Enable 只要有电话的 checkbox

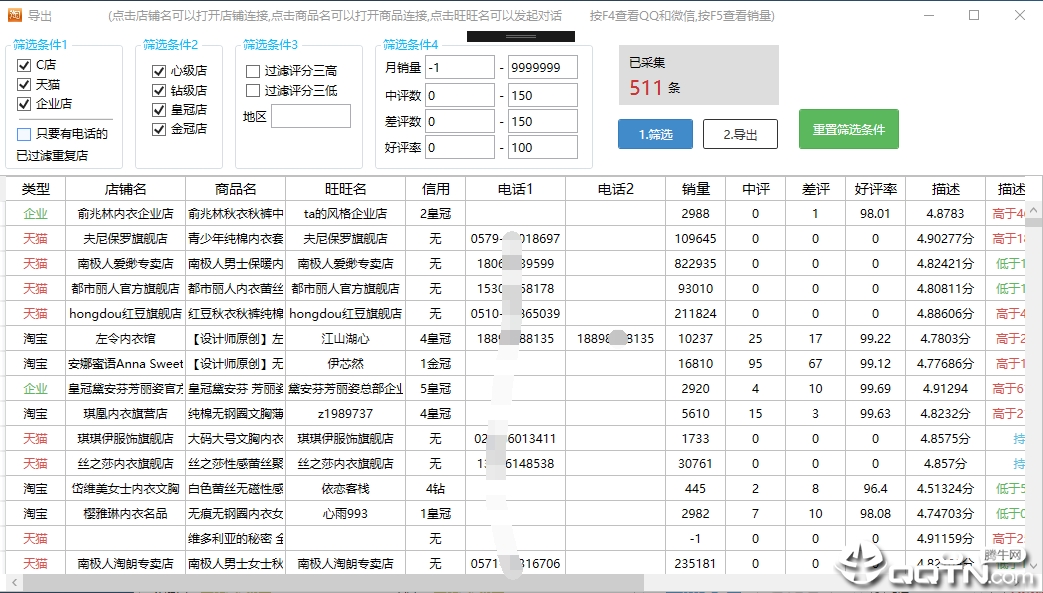click(x=24, y=134)
